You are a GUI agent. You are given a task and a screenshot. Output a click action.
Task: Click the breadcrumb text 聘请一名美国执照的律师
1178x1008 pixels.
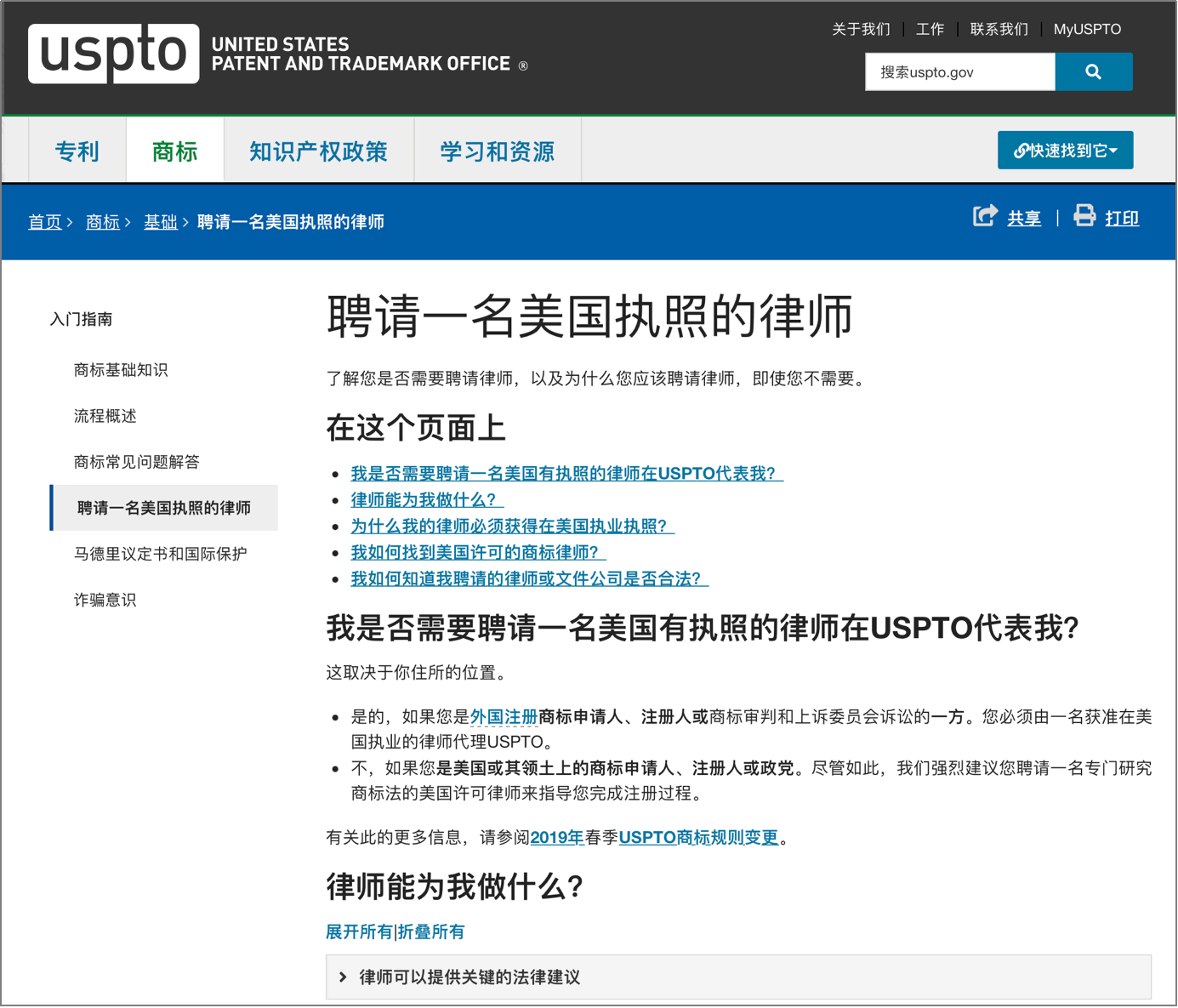tap(291, 222)
